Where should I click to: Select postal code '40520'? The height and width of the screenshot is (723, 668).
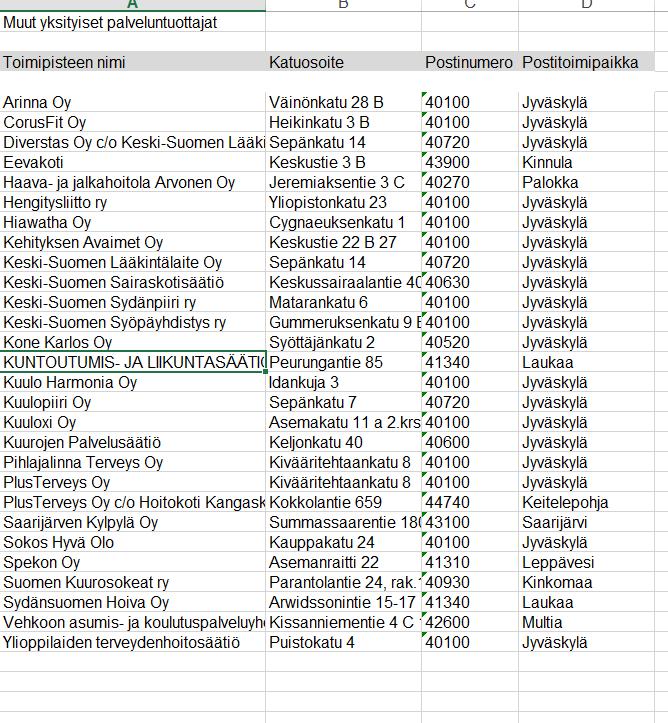pyautogui.click(x=470, y=342)
